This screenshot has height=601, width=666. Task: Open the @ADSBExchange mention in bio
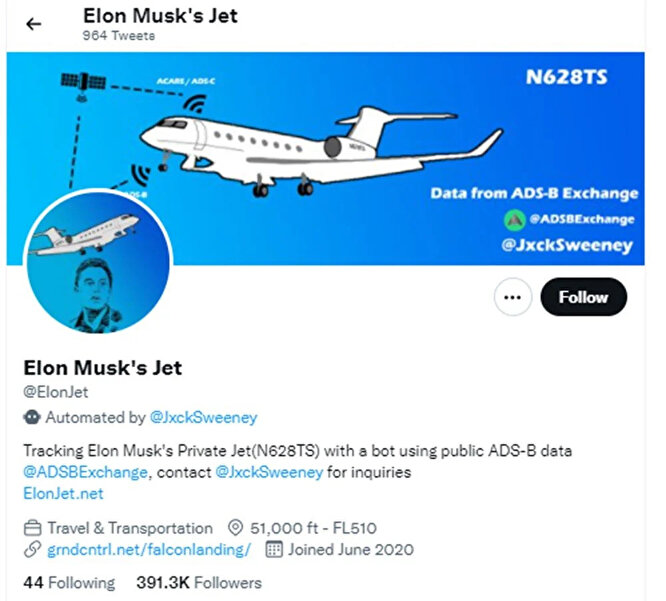pyautogui.click(x=85, y=471)
